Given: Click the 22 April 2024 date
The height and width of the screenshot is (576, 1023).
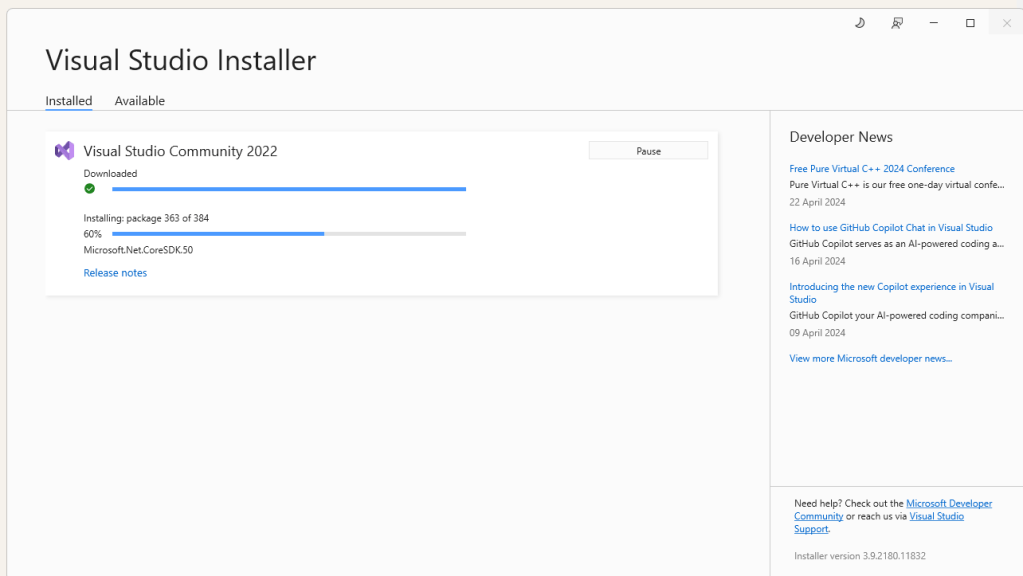Looking at the screenshot, I should coord(817,202).
